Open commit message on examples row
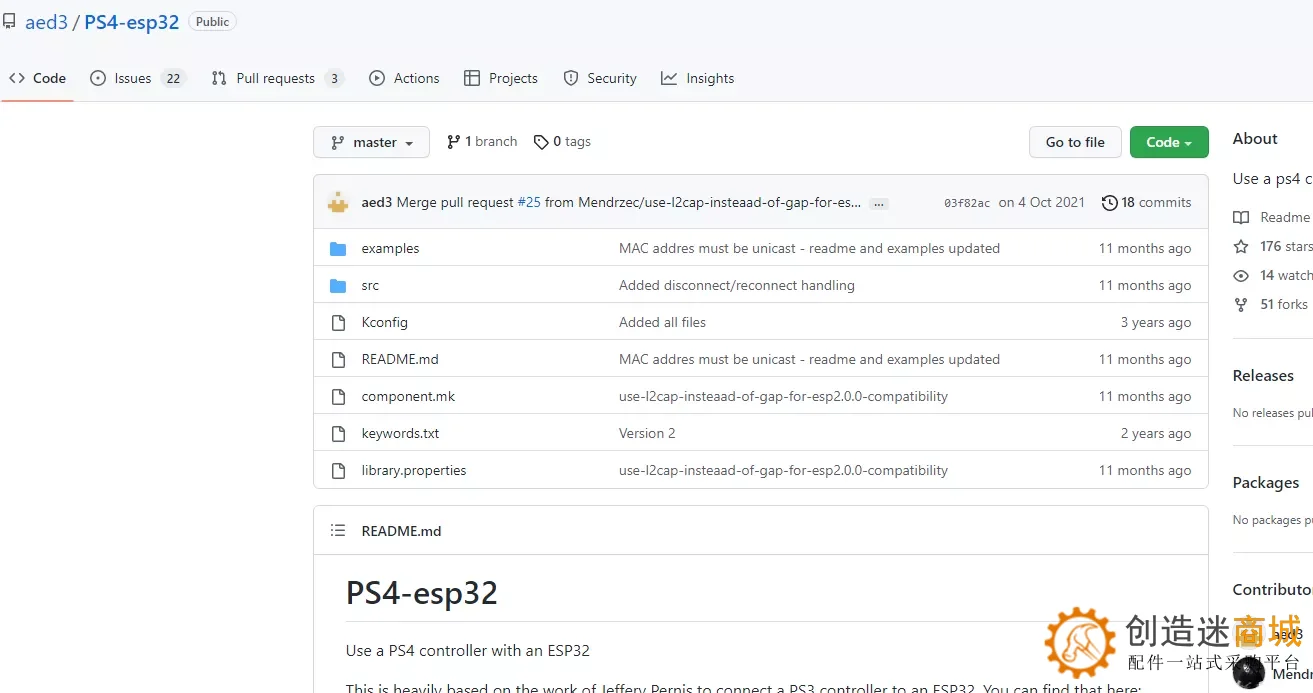This screenshot has height=693, width=1313. pos(809,248)
